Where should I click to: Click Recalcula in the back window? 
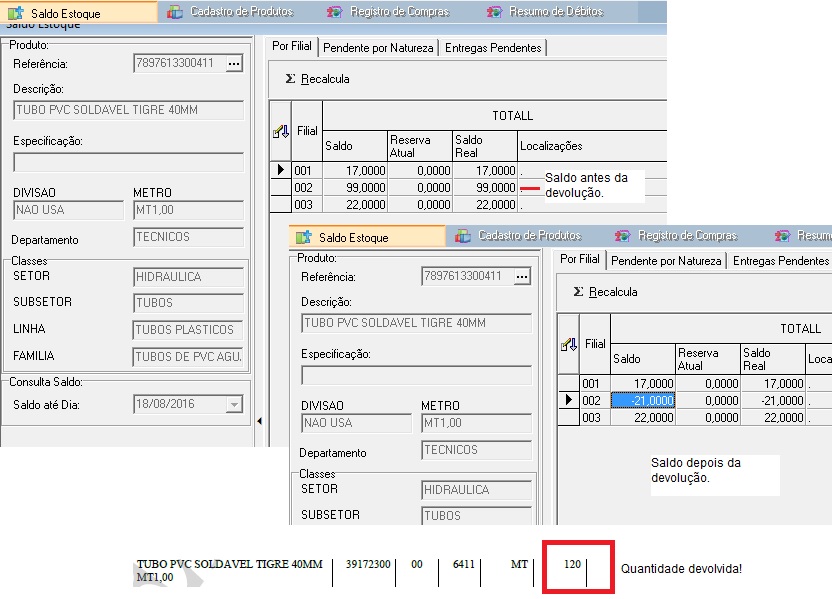pyautogui.click(x=317, y=79)
